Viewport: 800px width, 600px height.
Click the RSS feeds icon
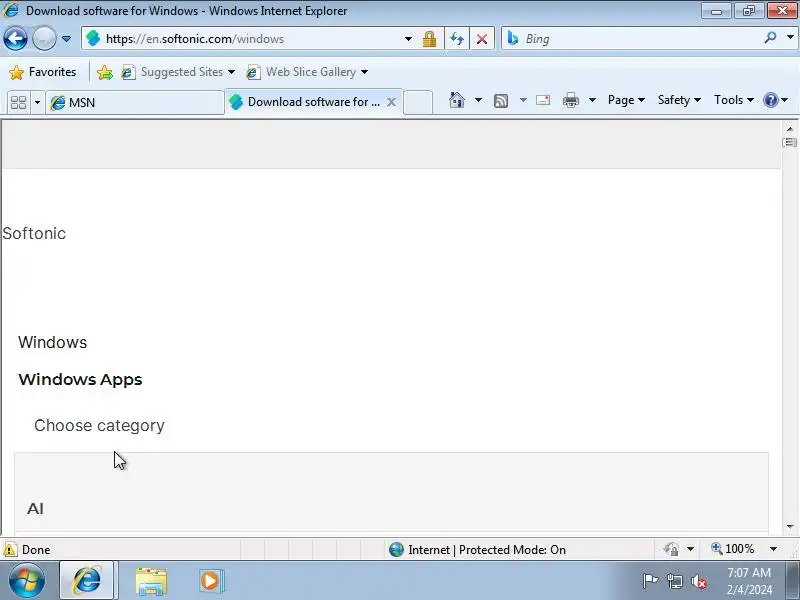pyautogui.click(x=501, y=101)
